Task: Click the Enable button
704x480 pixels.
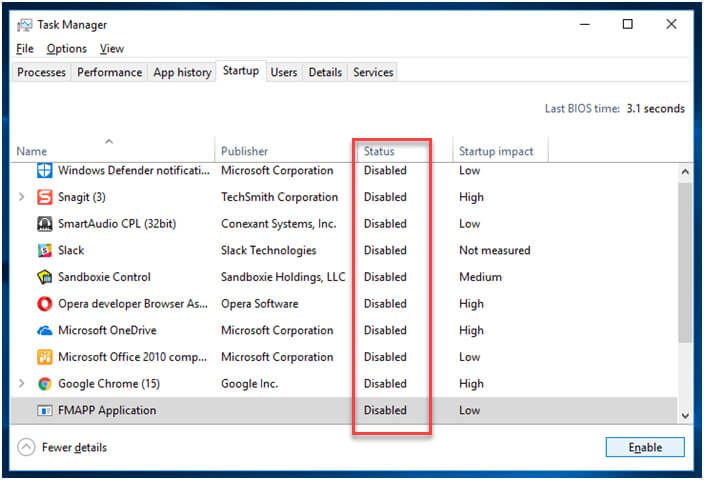Action: coord(645,447)
